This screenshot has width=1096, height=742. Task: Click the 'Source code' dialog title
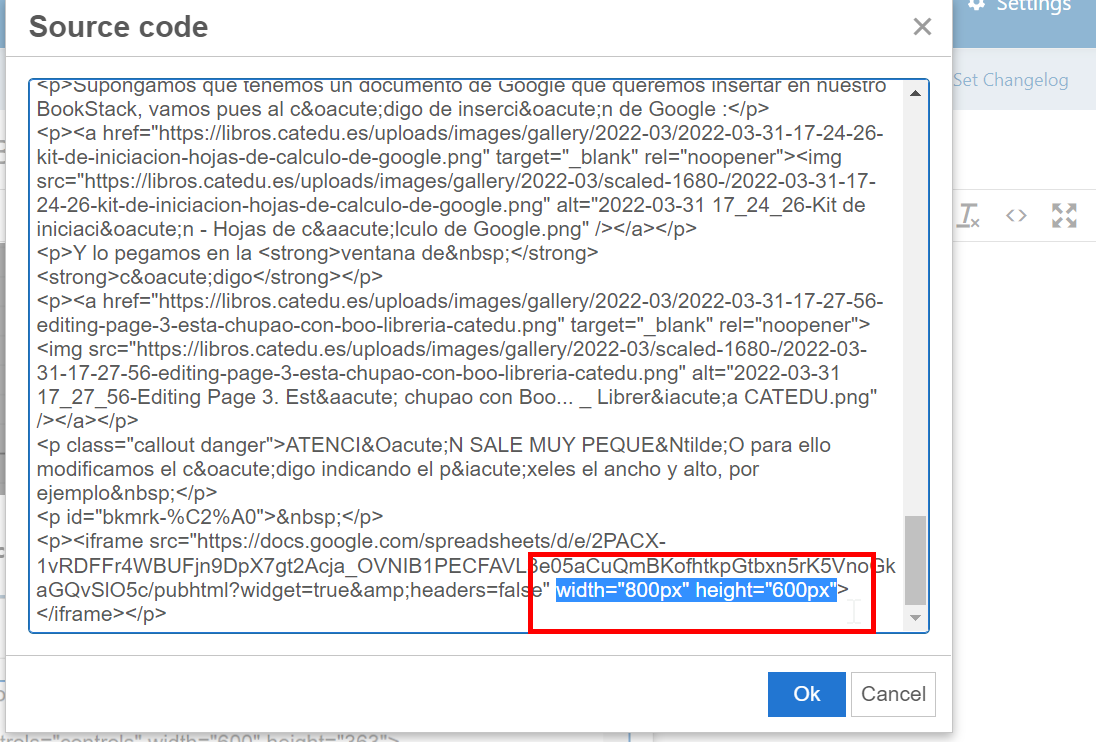pyautogui.click(x=118, y=27)
